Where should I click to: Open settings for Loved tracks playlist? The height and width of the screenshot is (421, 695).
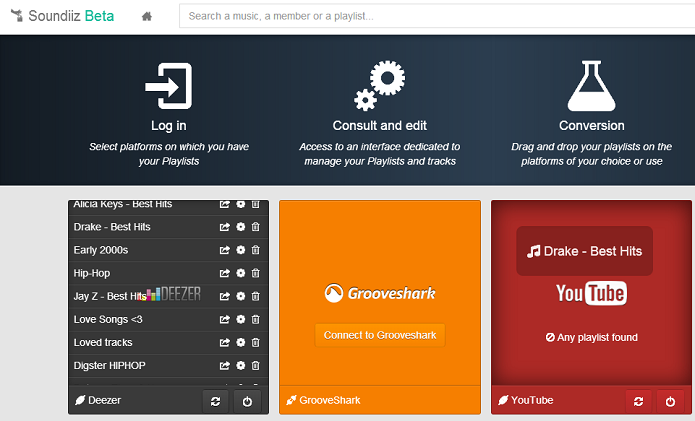[x=241, y=342]
